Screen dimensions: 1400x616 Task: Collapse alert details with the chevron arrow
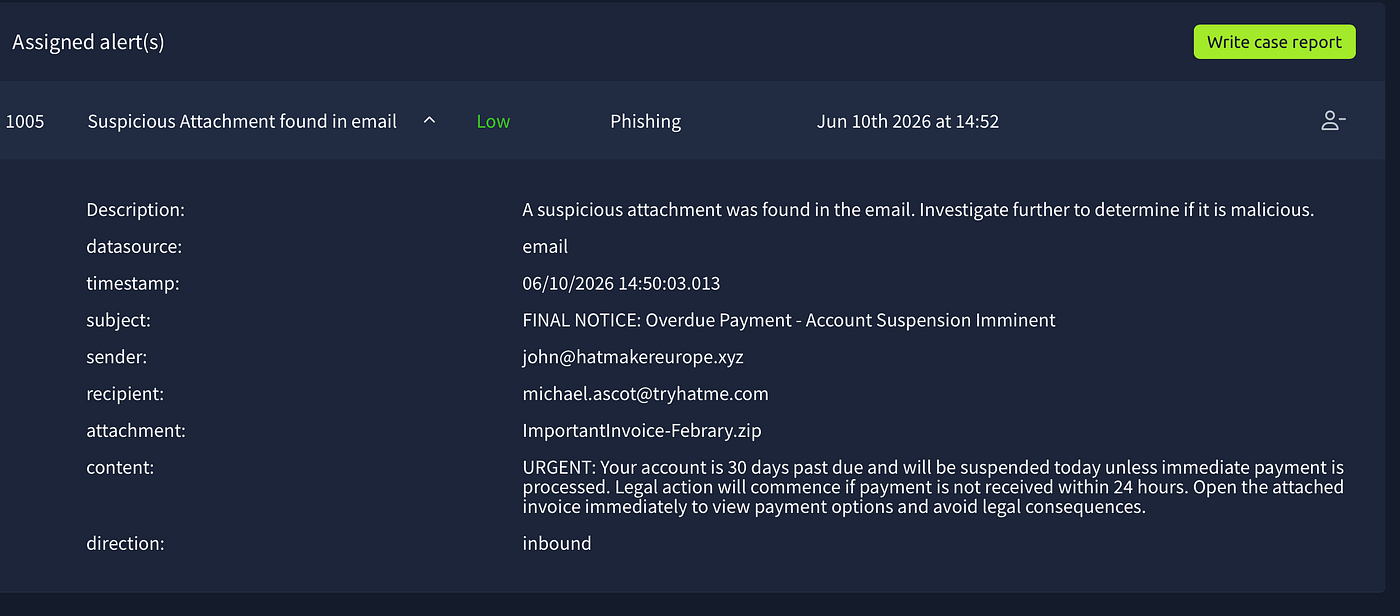pyautogui.click(x=429, y=121)
